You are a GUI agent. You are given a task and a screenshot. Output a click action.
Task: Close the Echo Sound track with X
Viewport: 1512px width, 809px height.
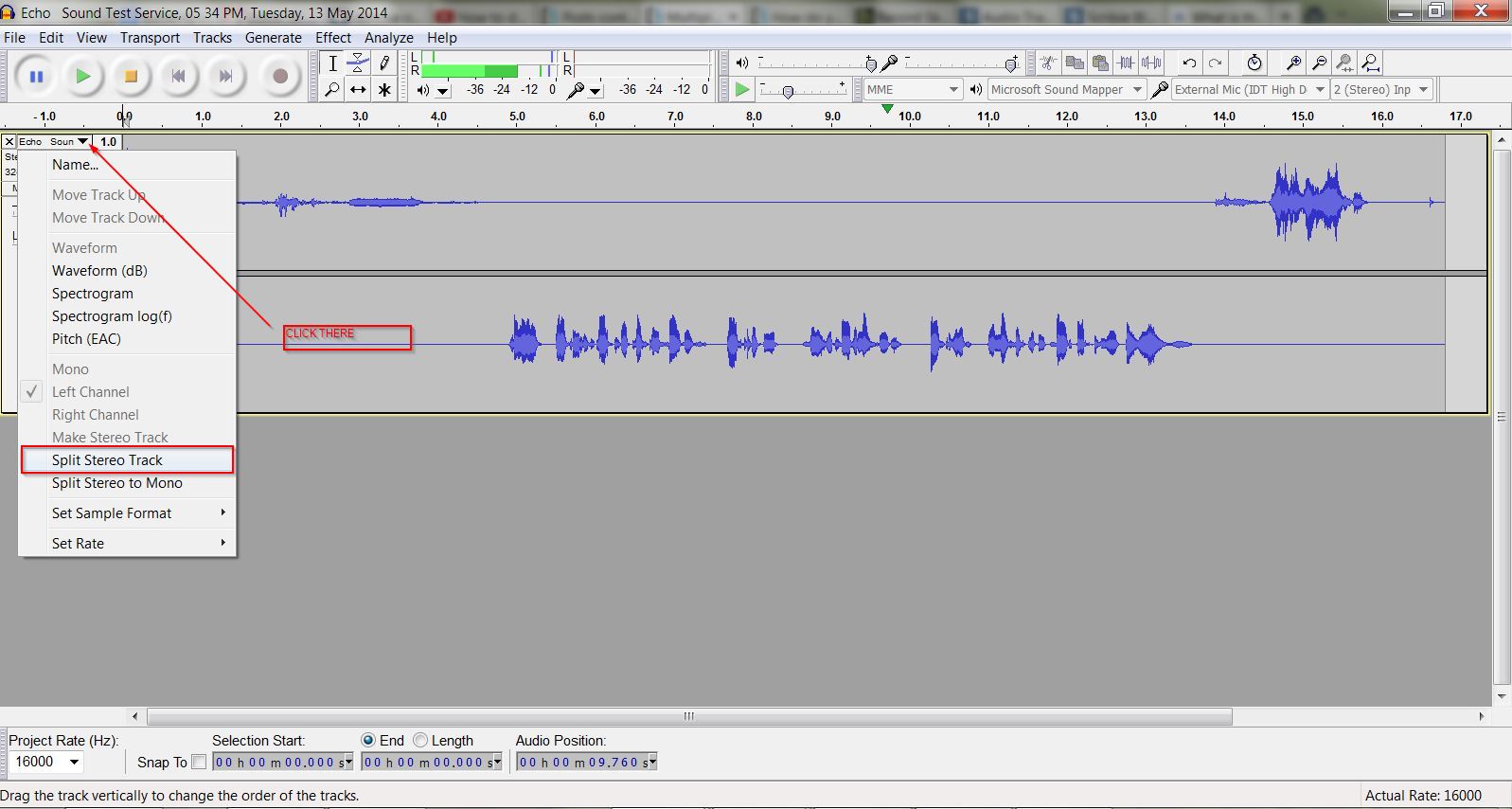coord(9,141)
